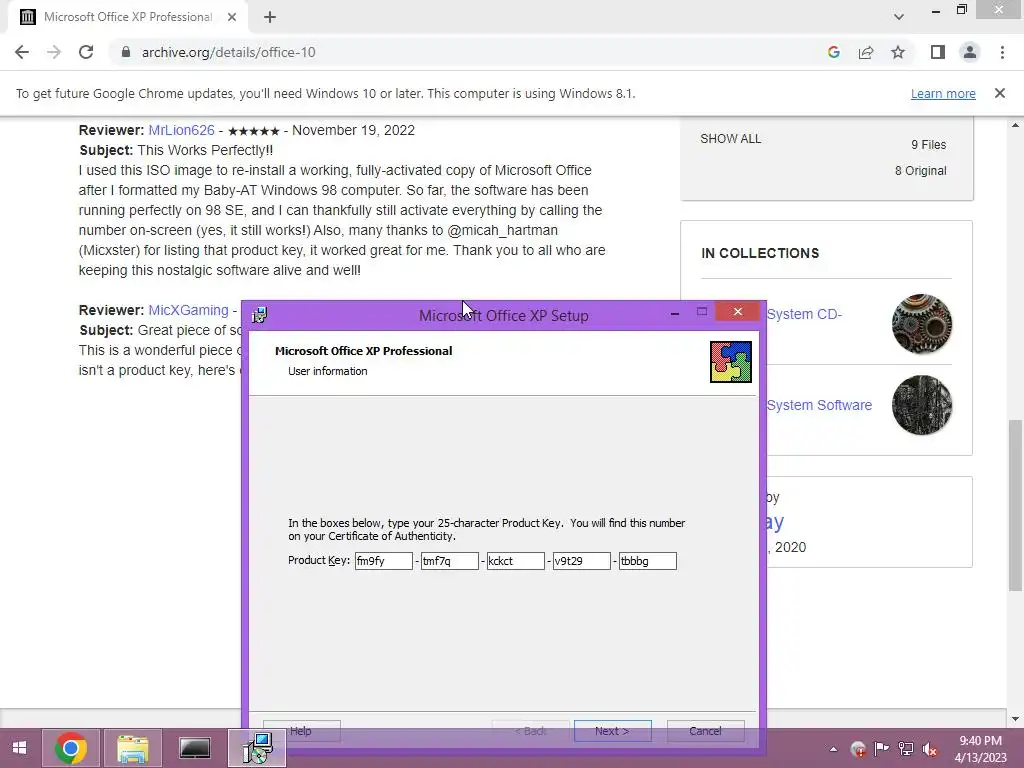1024x768 pixels.
Task: Click the muted volume tray icon
Action: click(x=930, y=749)
